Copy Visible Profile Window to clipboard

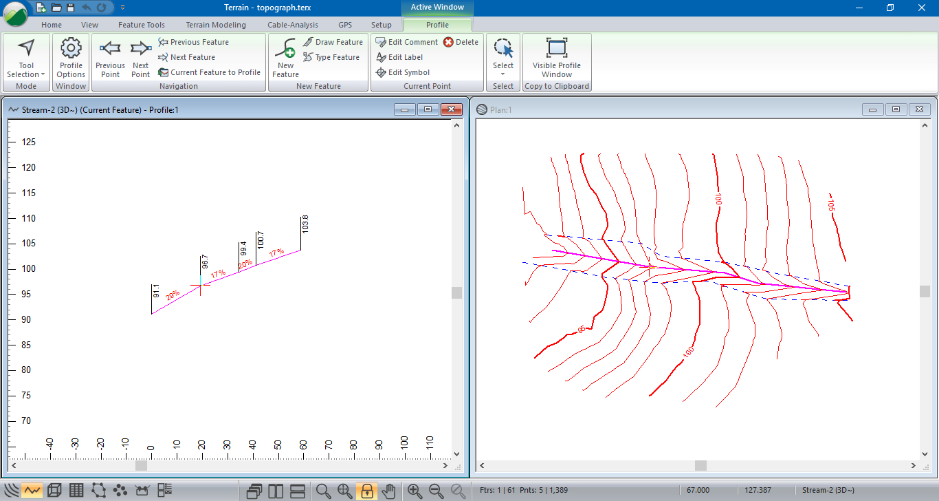pyautogui.click(x=557, y=57)
